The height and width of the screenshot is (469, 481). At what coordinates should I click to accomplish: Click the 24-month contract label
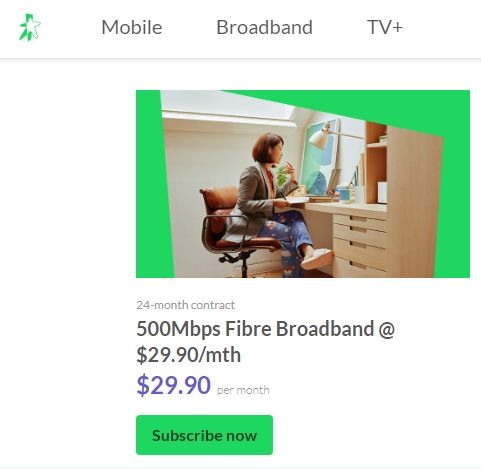pyautogui.click(x=186, y=305)
